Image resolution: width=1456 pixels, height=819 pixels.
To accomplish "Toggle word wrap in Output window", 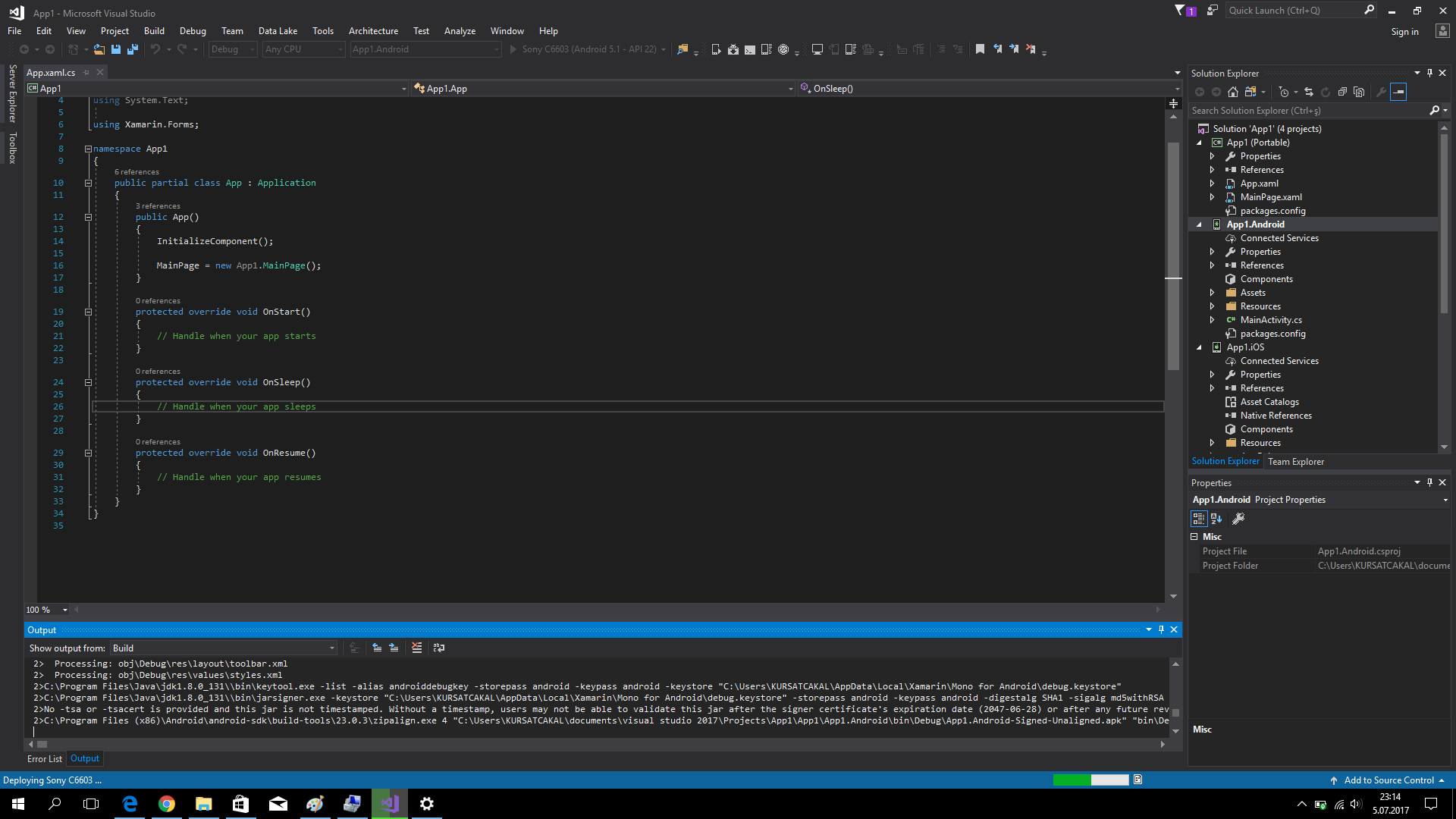I will pyautogui.click(x=439, y=648).
